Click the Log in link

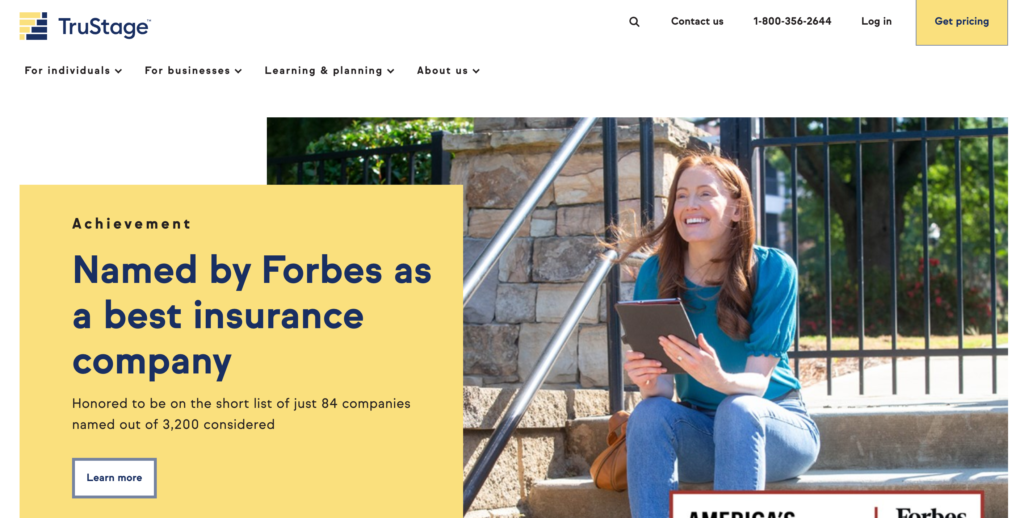[876, 22]
